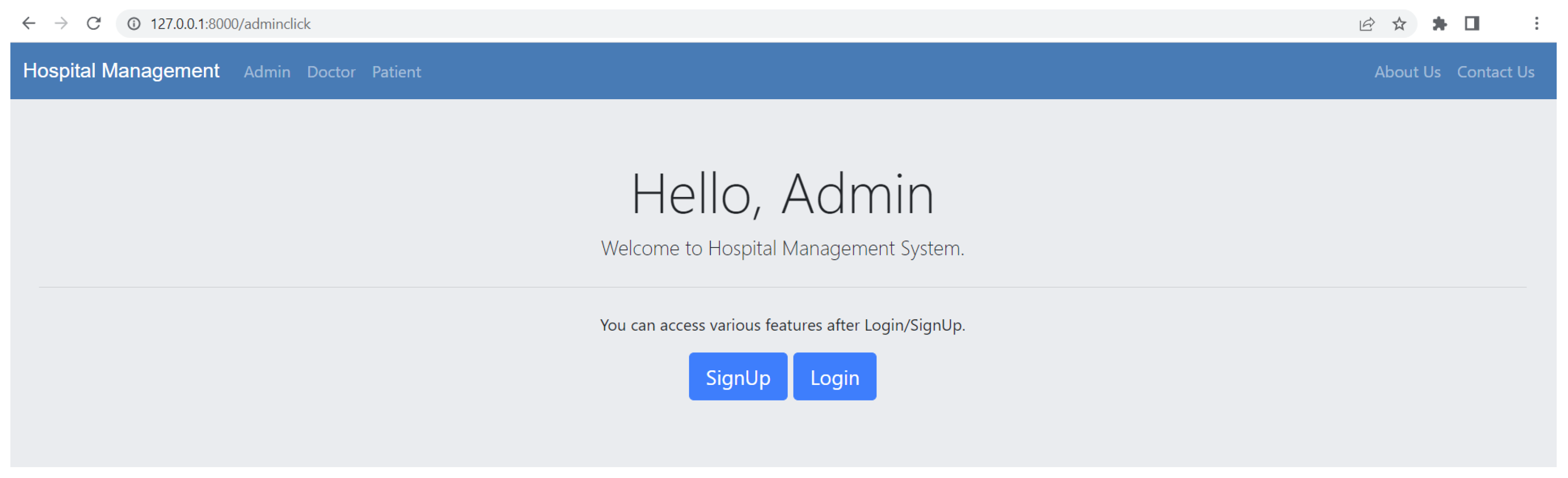
Task: Click the Welcome to Hospital Management System text
Action: pyautogui.click(x=783, y=248)
